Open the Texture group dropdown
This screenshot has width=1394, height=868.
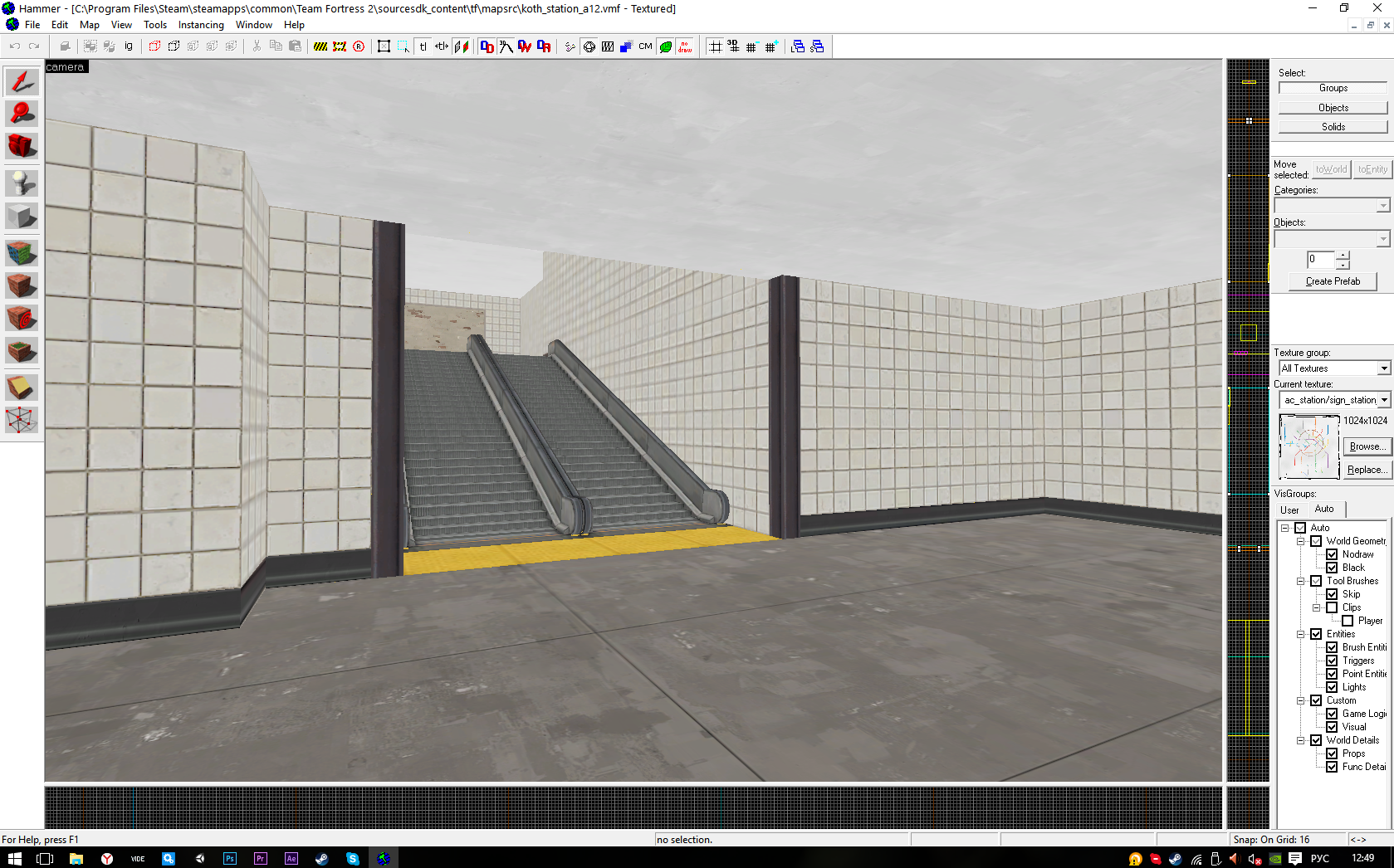[1384, 368]
